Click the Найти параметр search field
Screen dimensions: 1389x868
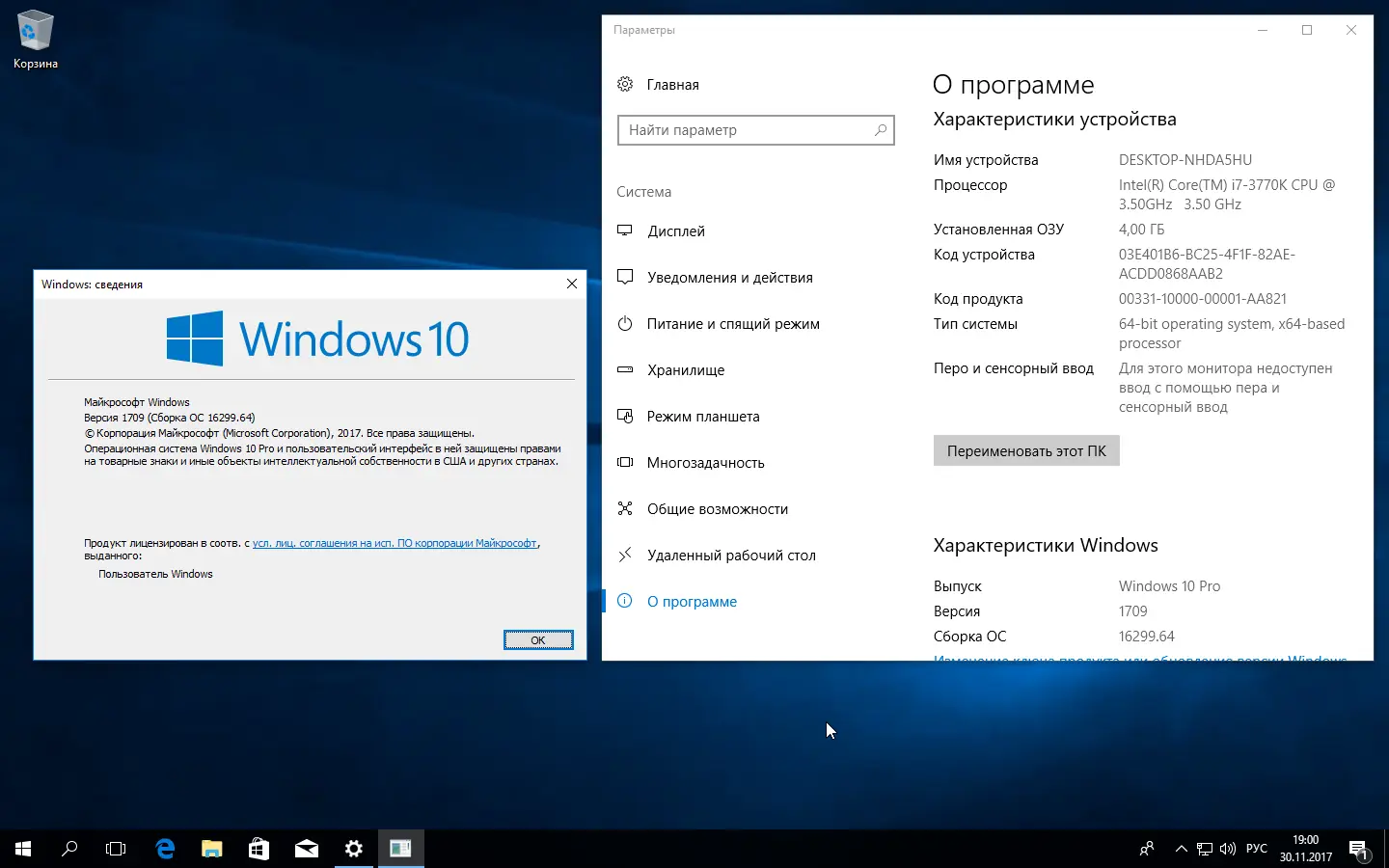[x=755, y=129]
